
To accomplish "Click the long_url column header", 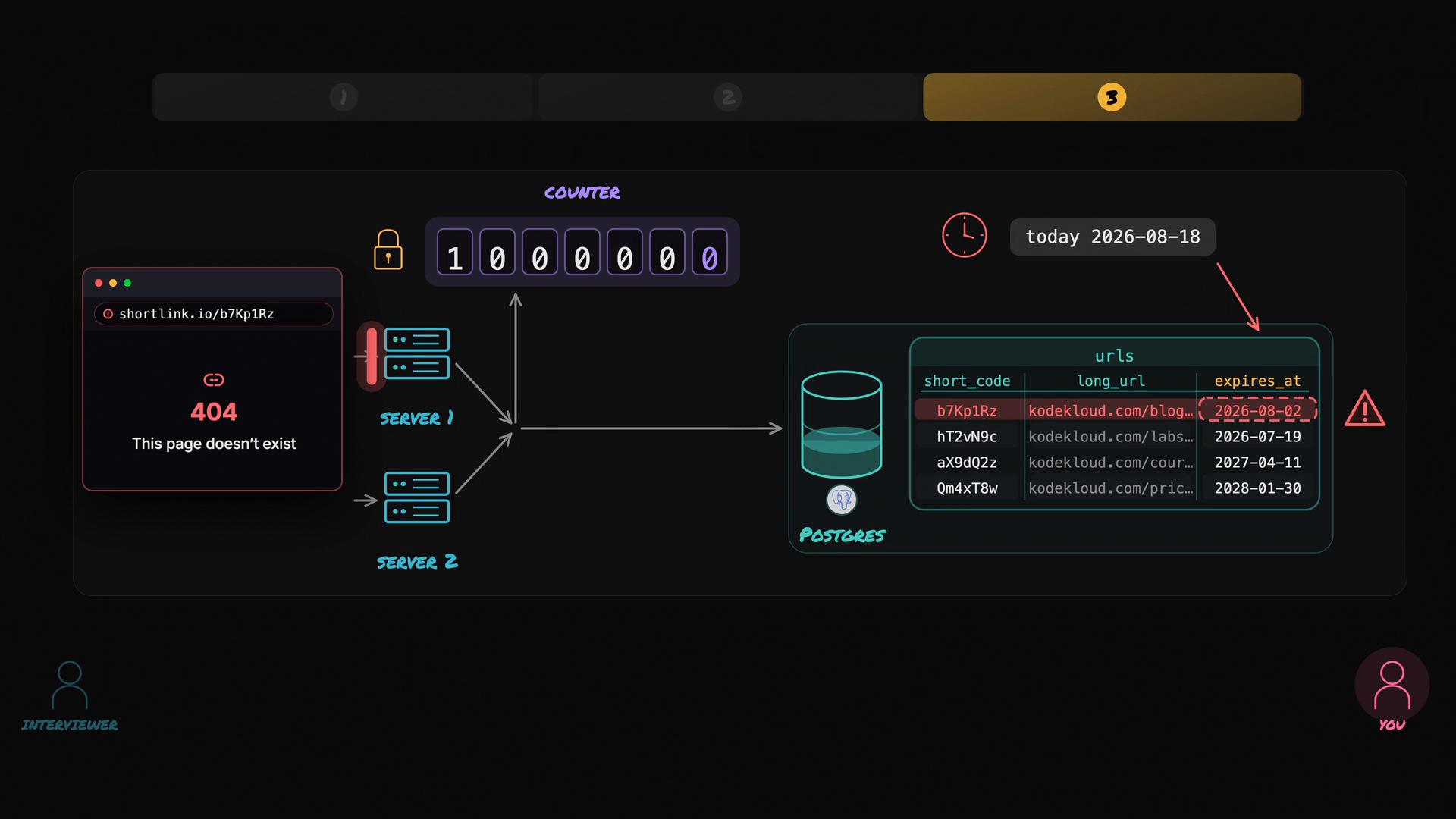I will 1111,381.
